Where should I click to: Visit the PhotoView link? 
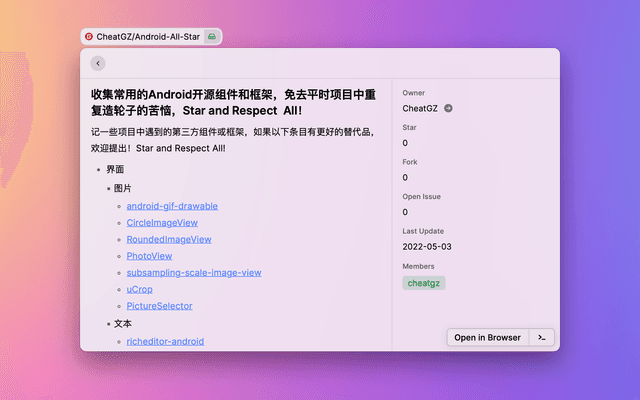click(x=149, y=256)
